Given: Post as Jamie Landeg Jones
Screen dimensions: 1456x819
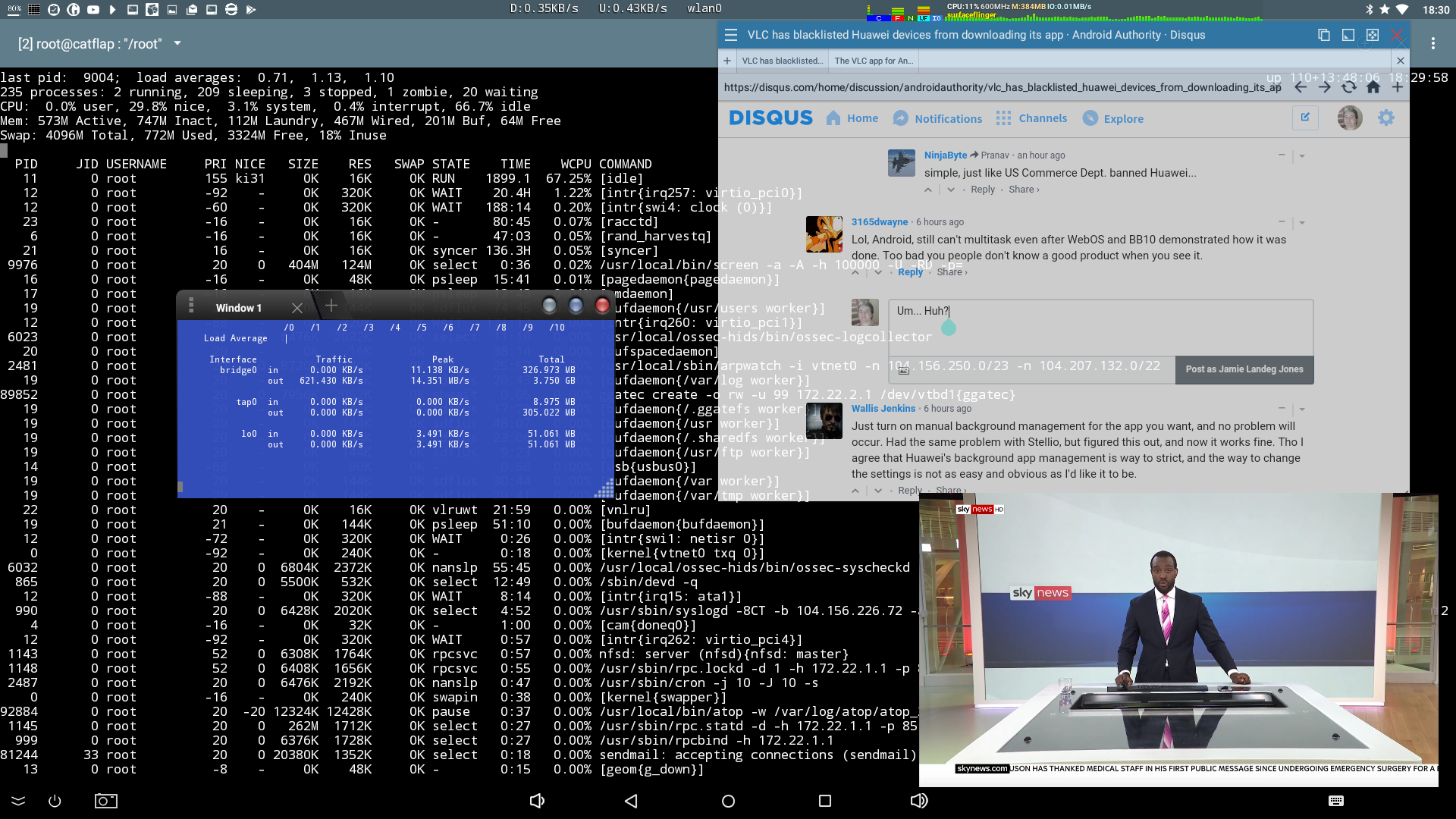Looking at the screenshot, I should click(x=1244, y=369).
